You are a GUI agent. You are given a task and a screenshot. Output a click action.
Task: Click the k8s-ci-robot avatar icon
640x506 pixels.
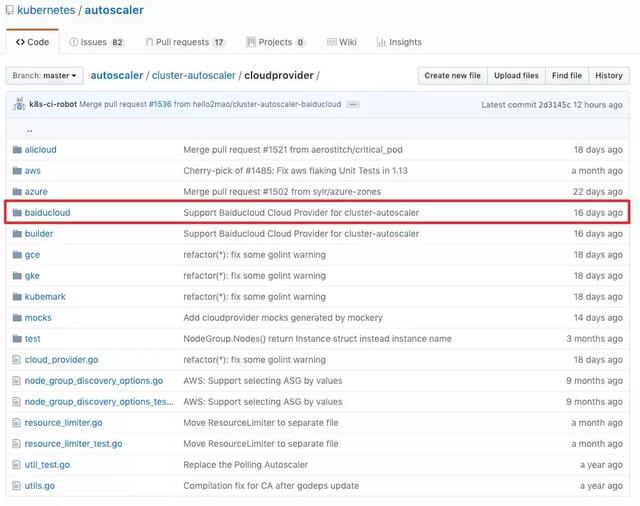pyautogui.click(x=19, y=104)
